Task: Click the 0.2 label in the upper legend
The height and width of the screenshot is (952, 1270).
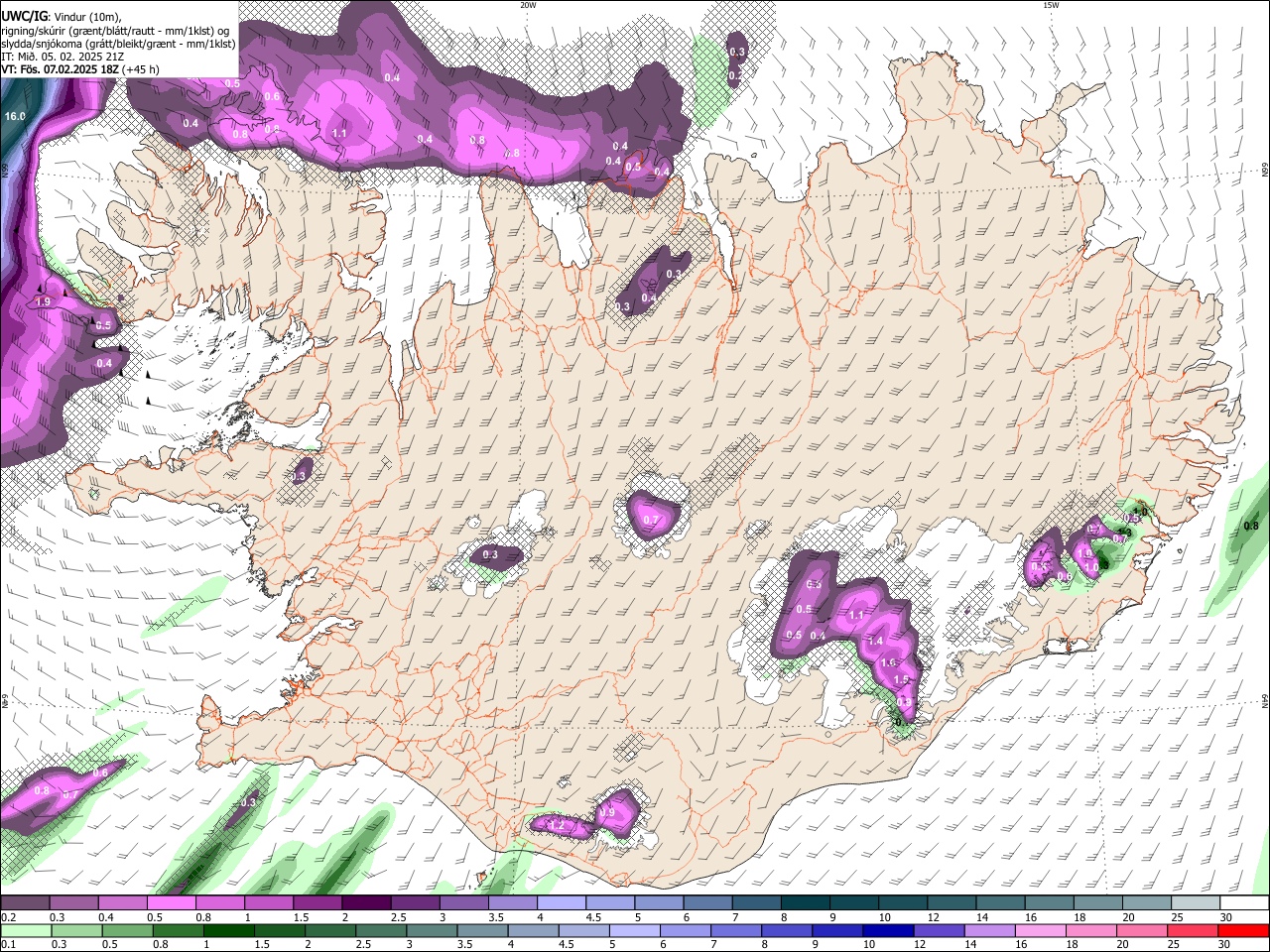Action: tap(9, 917)
